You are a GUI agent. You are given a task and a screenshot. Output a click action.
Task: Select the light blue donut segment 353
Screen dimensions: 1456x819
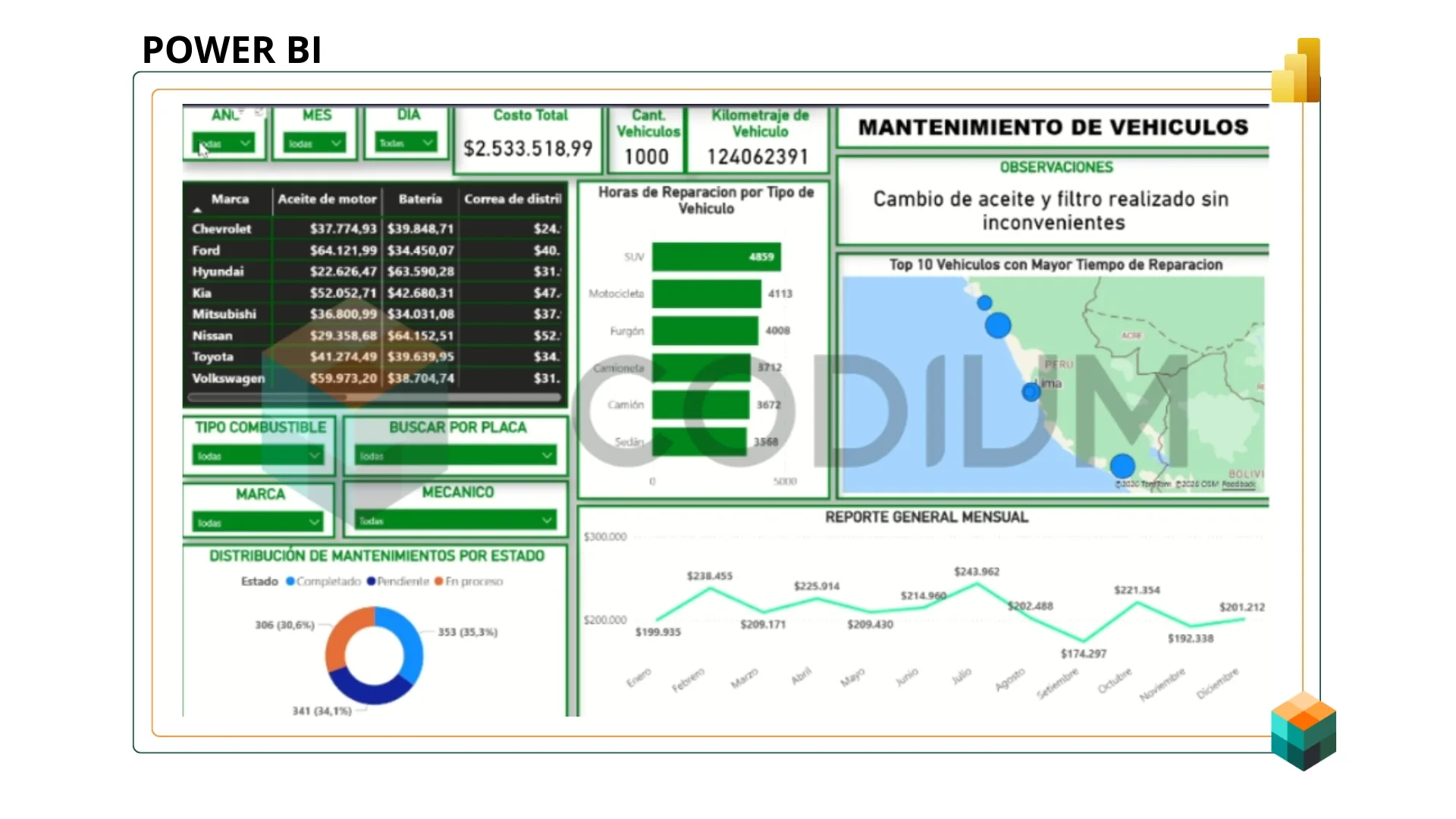pos(409,641)
